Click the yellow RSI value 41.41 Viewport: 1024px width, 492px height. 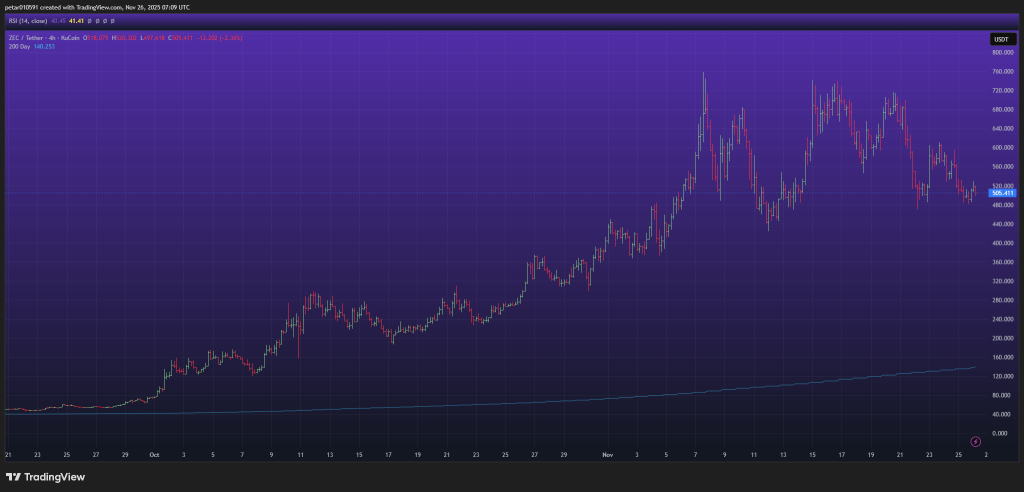76,19
